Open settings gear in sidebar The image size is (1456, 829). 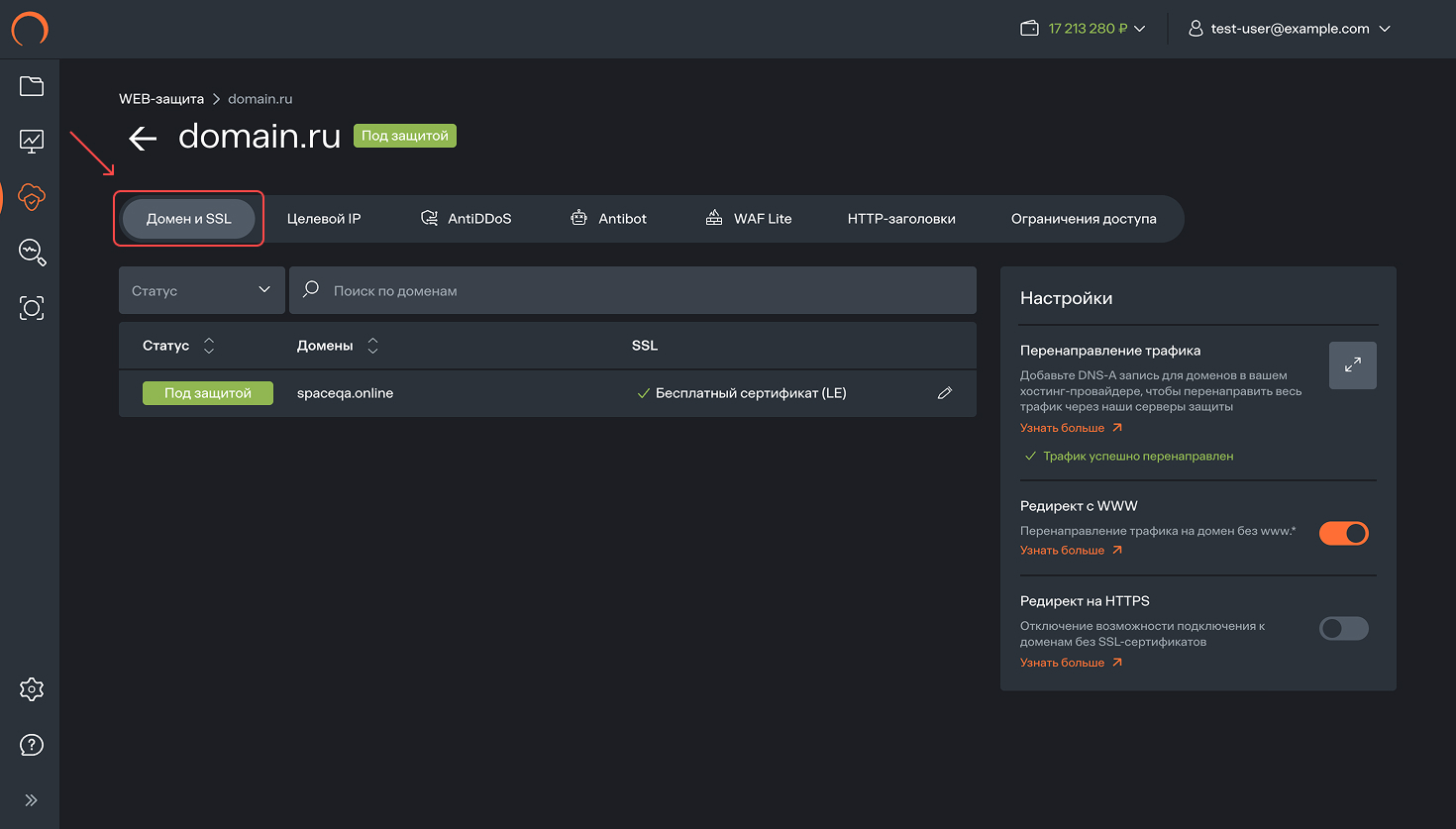[32, 689]
